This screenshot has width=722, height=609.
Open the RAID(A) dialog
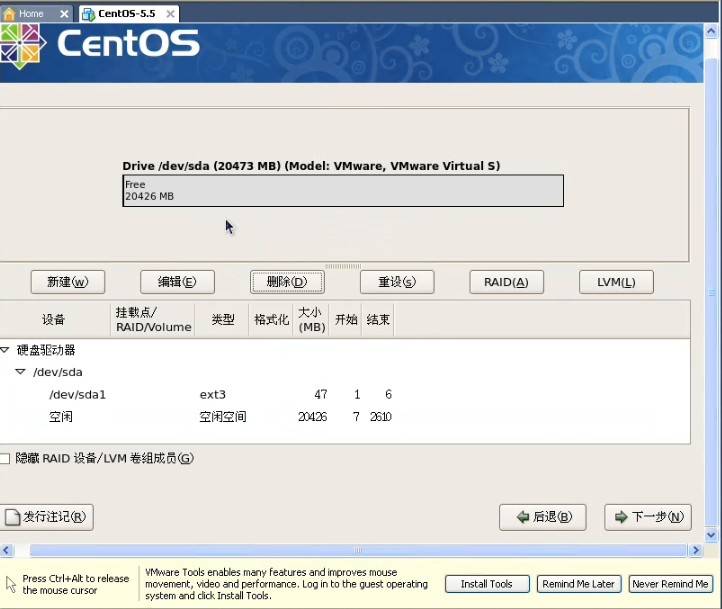click(507, 282)
